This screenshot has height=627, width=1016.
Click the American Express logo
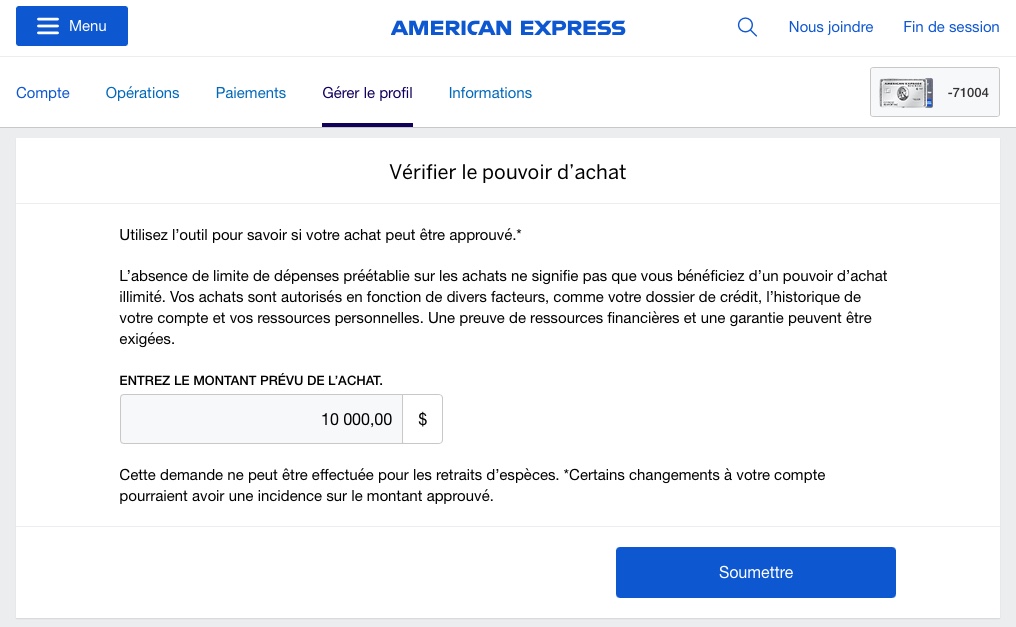(x=507, y=27)
